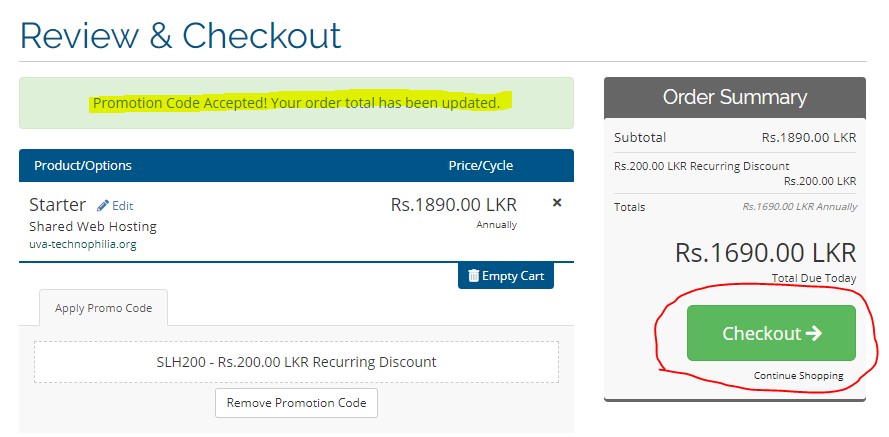Click the Review & Checkout page heading
Screen dimensions: 889x437
coord(181,36)
